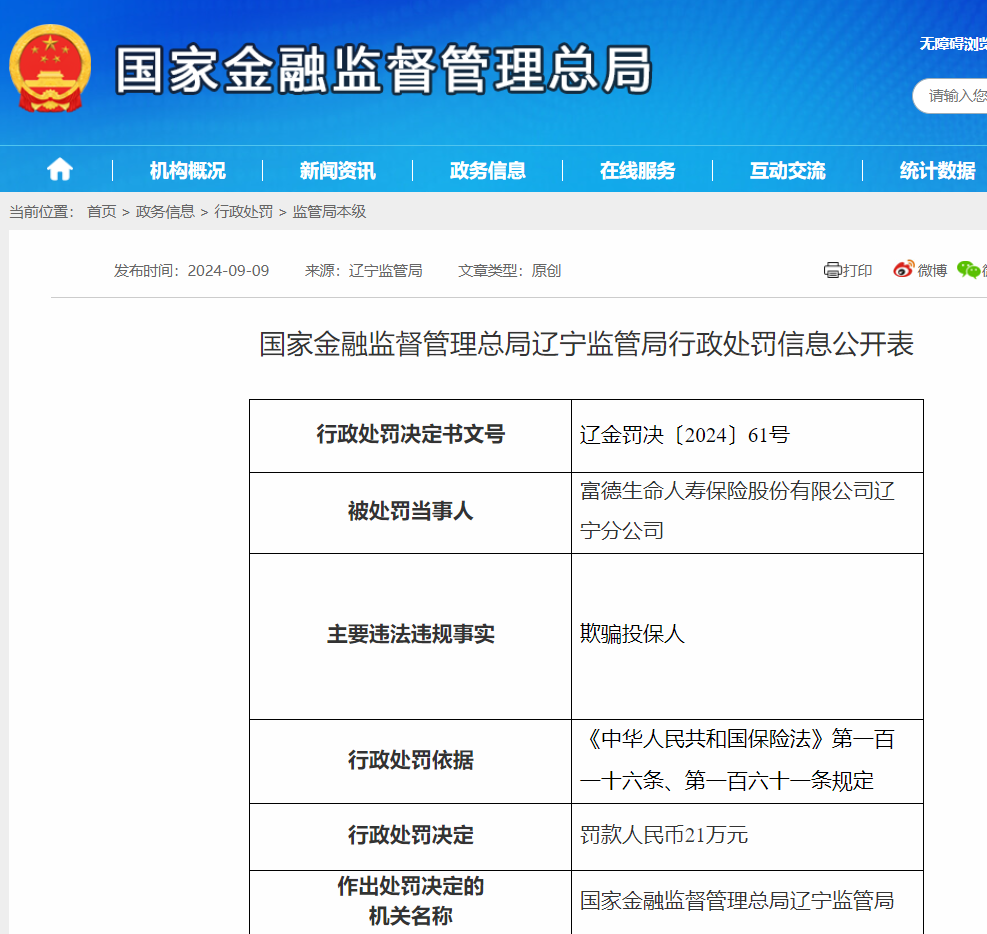Image resolution: width=987 pixels, height=934 pixels.
Task: Select 政务信息 in the main navigation bar
Action: point(488,171)
